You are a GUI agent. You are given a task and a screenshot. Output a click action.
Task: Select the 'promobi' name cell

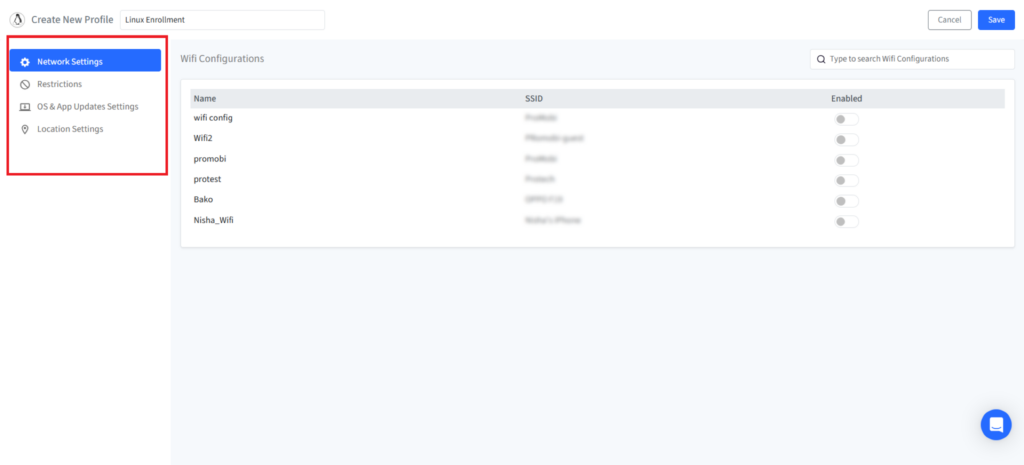click(x=210, y=159)
